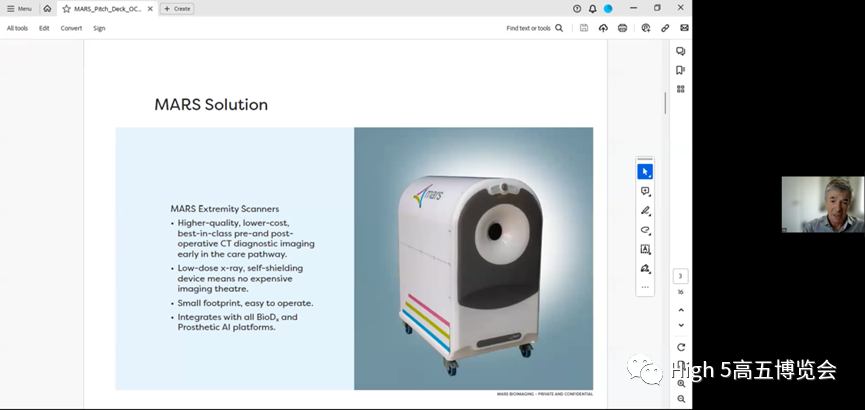The height and width of the screenshot is (410, 865).
Task: Choose the selection arrow tool
Action: (x=645, y=172)
